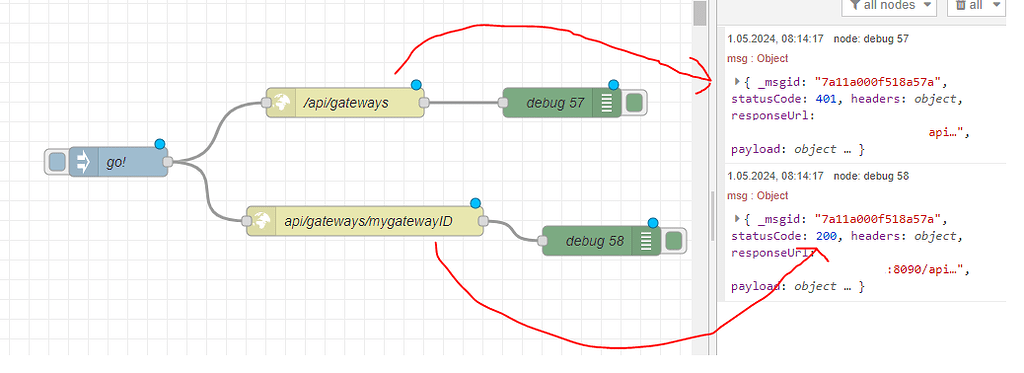Click the list icon on debug 58 node
Screen dimensions: 1024x373
[647, 241]
